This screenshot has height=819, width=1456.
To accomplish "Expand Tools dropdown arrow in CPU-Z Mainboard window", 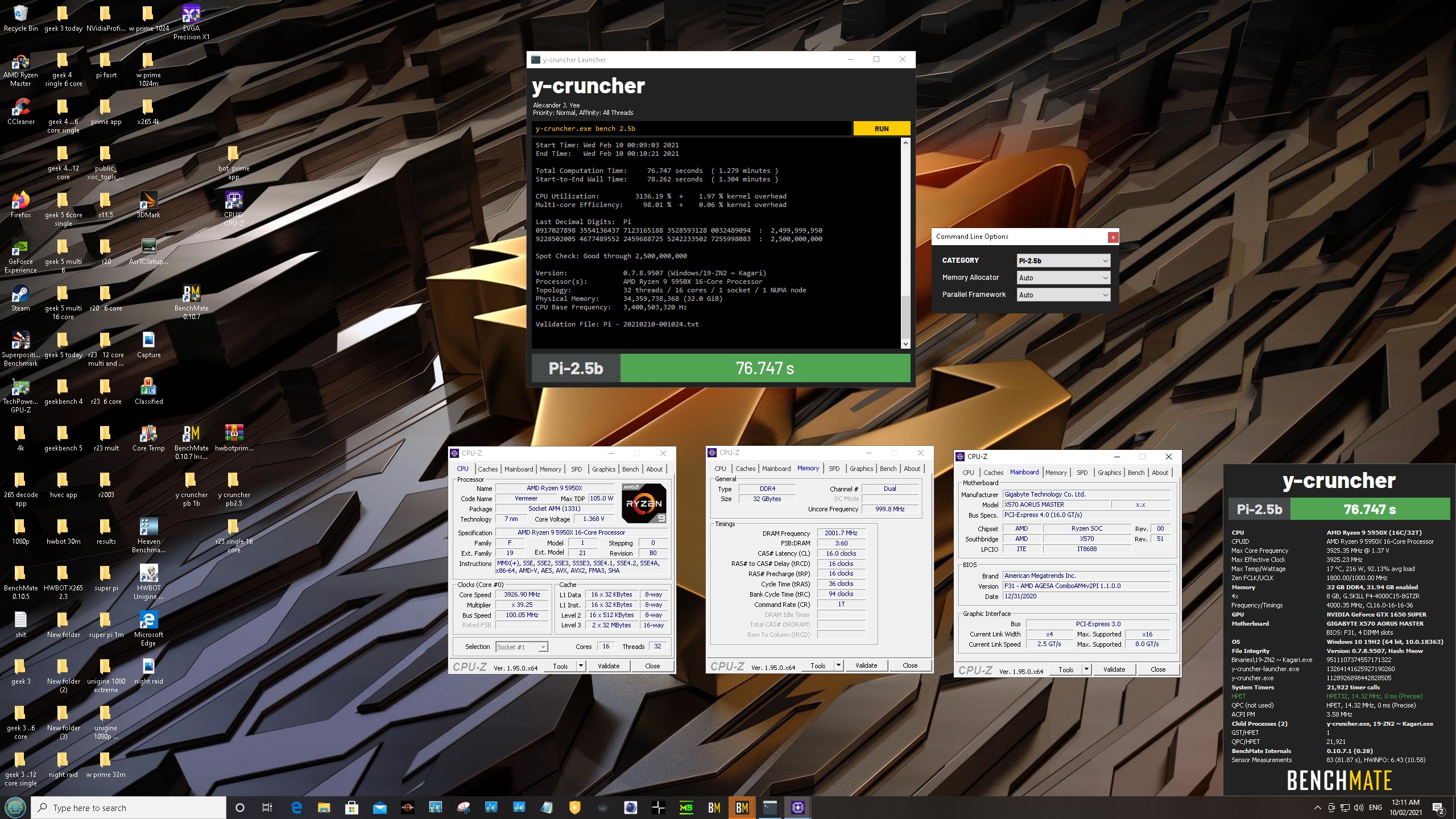I will coord(1086,669).
